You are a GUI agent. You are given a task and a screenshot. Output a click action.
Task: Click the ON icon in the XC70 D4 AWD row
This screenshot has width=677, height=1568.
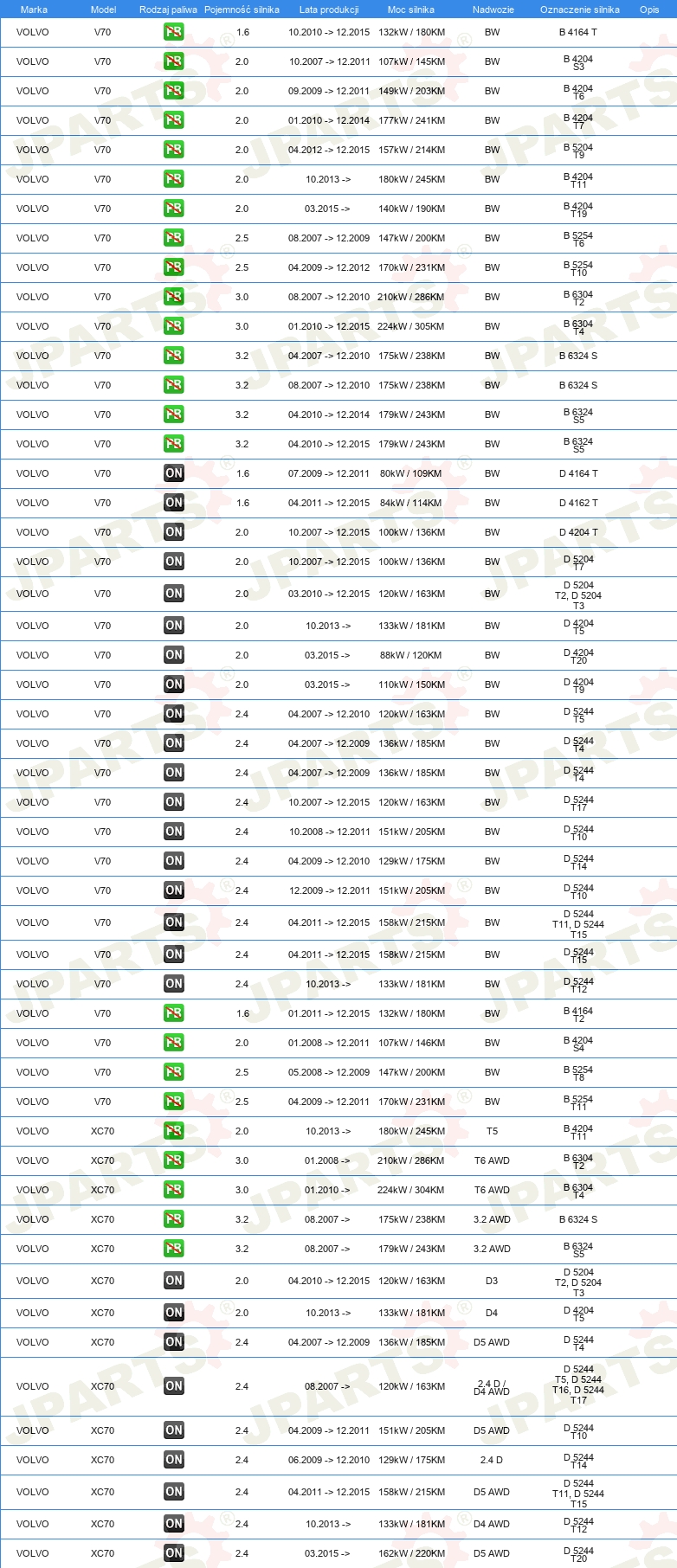click(x=173, y=1524)
